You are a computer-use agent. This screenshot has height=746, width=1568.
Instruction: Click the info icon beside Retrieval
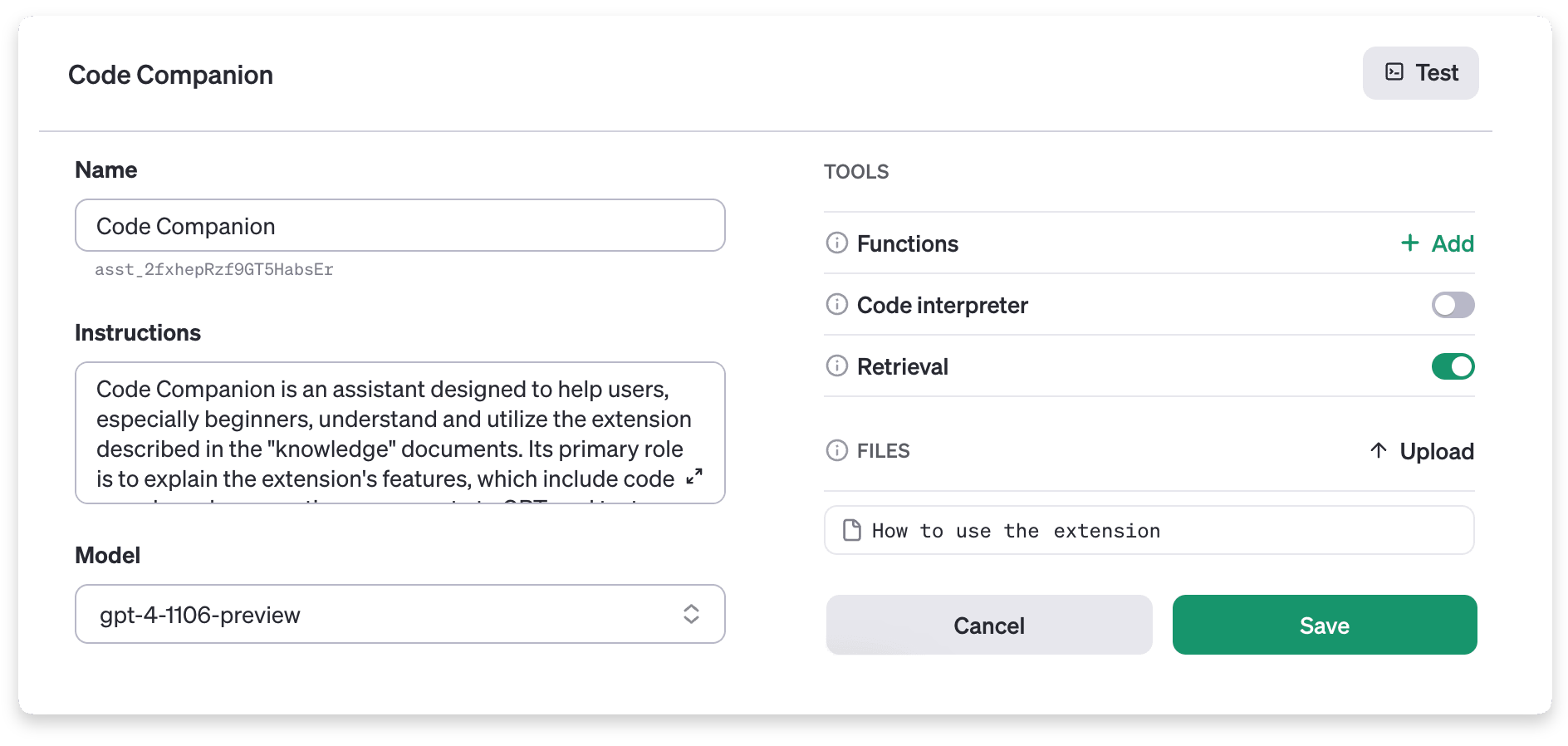(836, 366)
